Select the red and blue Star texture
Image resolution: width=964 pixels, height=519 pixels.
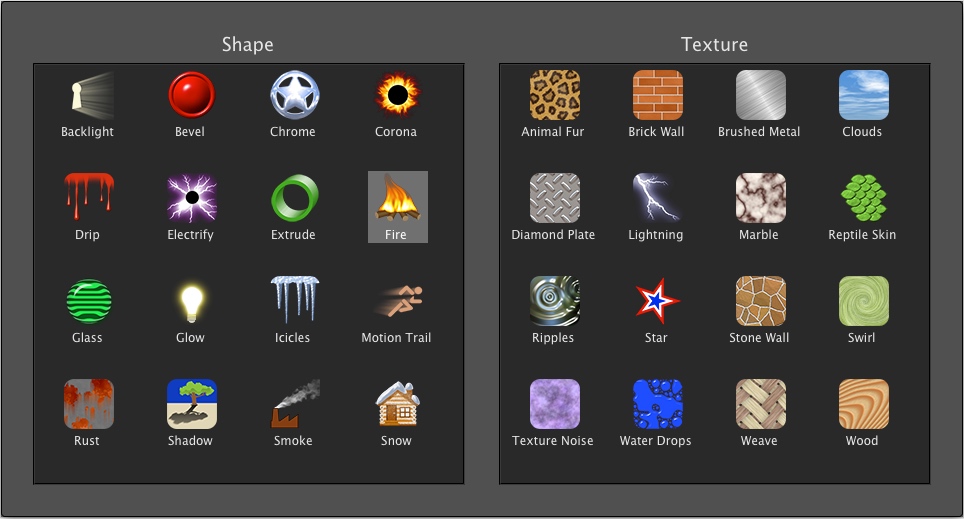657,301
